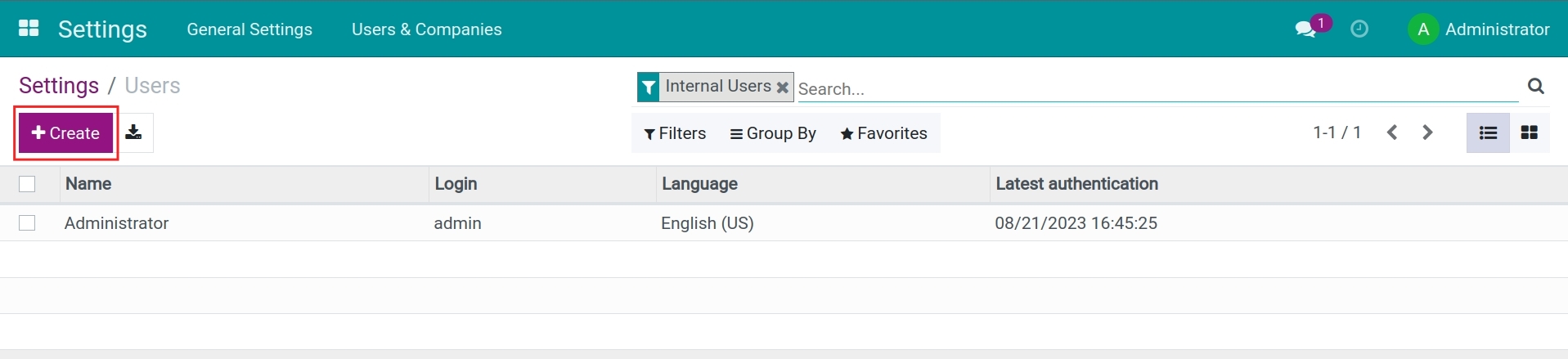Open the Administrator user record
Viewport: 1568px width, 359px height.
point(117,223)
